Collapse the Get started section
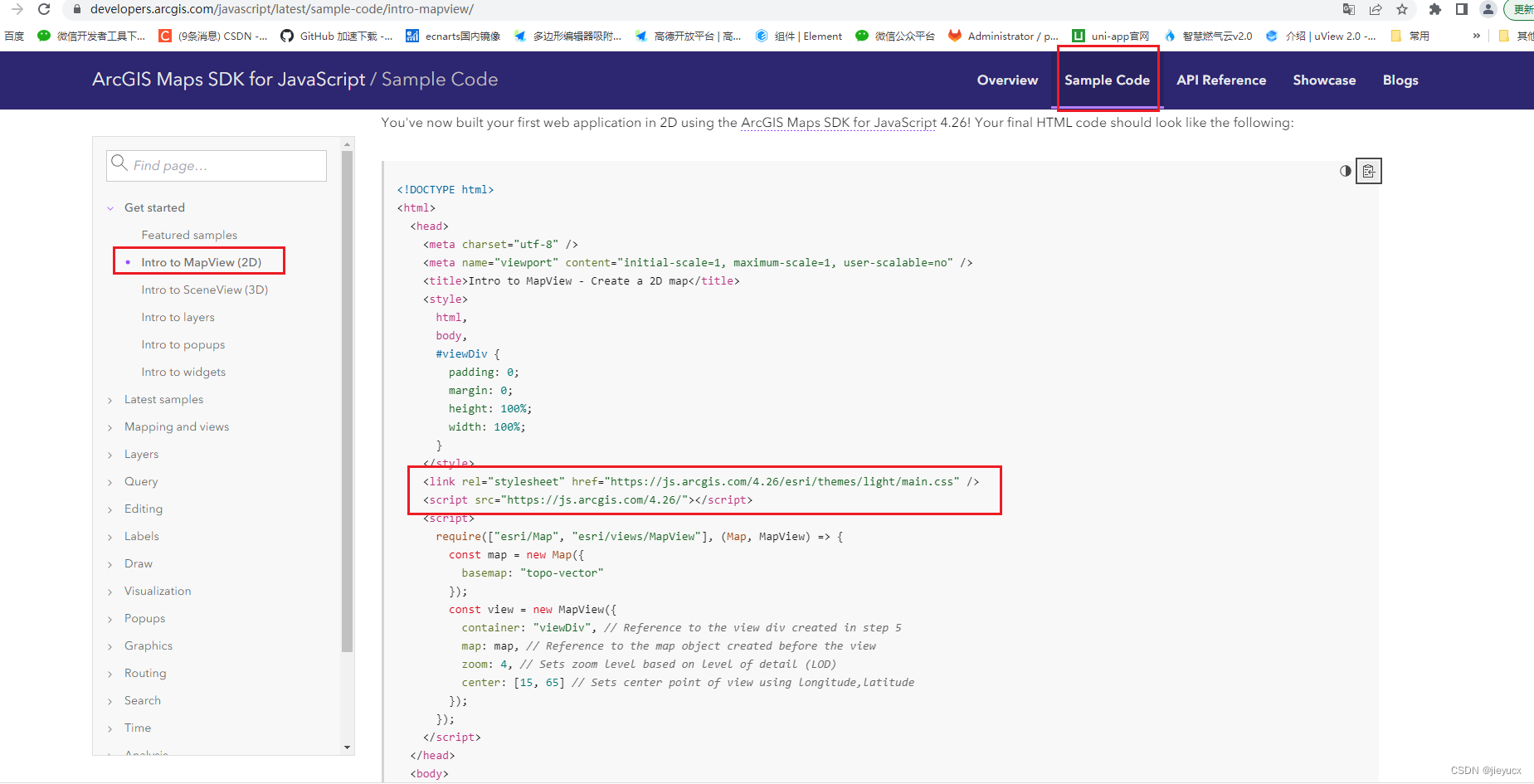 click(x=110, y=208)
